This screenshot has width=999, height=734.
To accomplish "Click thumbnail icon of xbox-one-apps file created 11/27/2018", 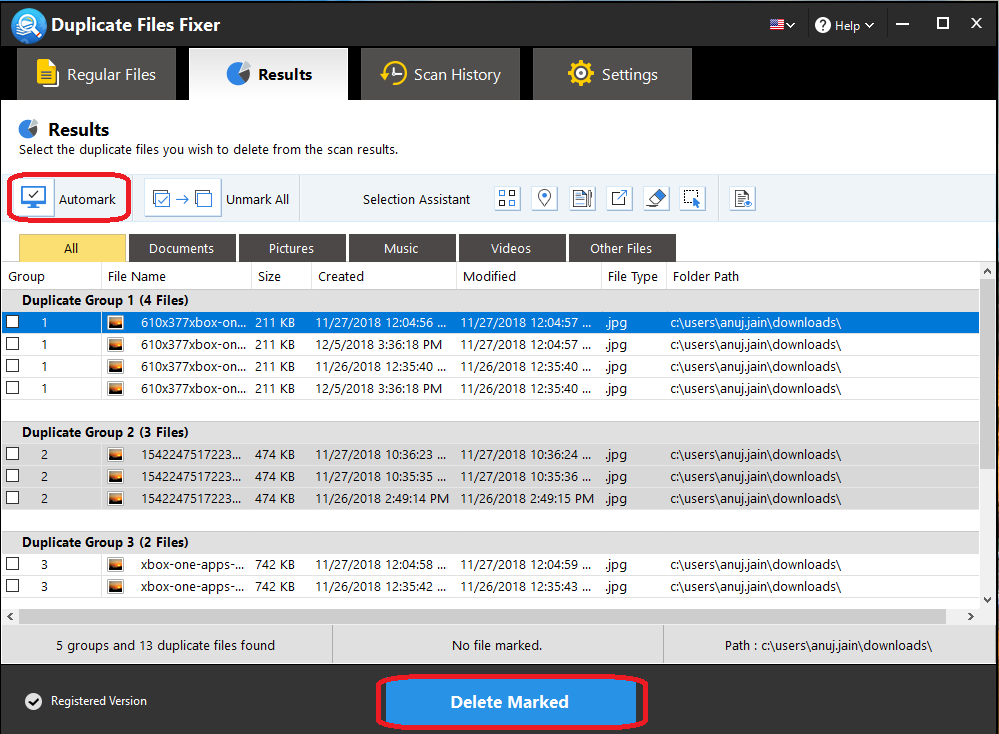I will point(115,565).
